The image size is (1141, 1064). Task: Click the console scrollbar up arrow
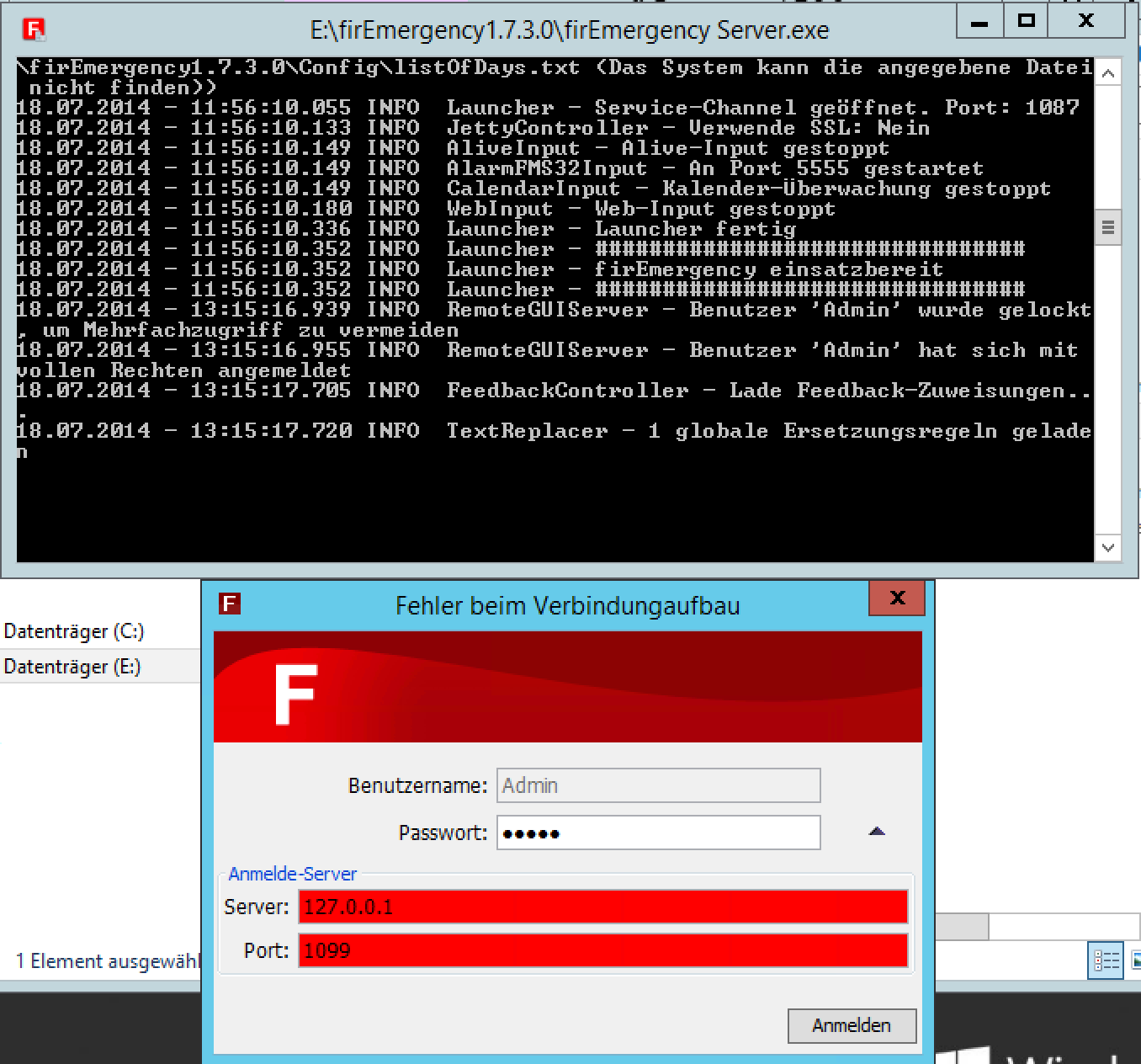coord(1108,74)
